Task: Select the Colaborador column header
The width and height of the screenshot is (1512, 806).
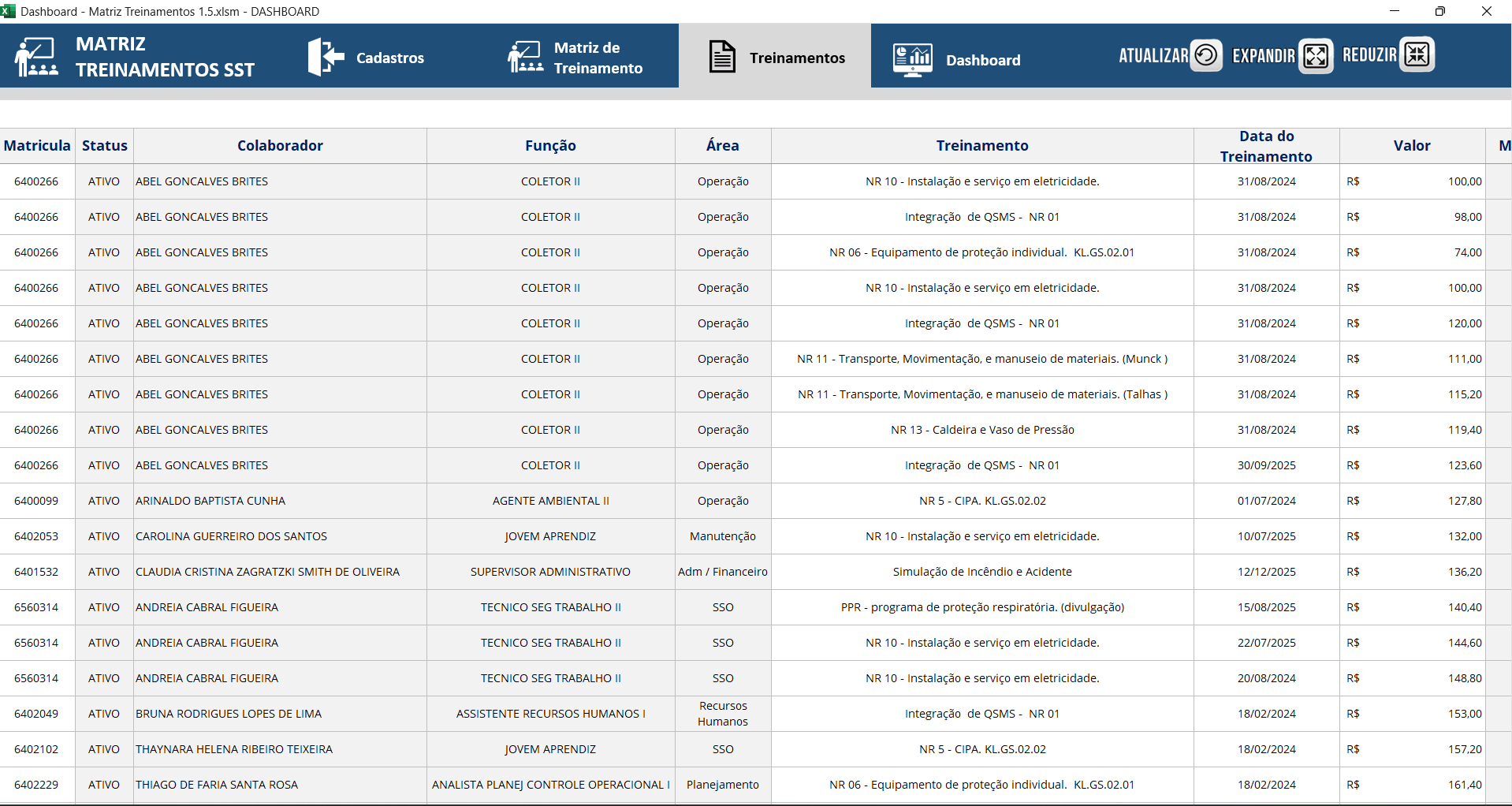Action: (x=280, y=146)
